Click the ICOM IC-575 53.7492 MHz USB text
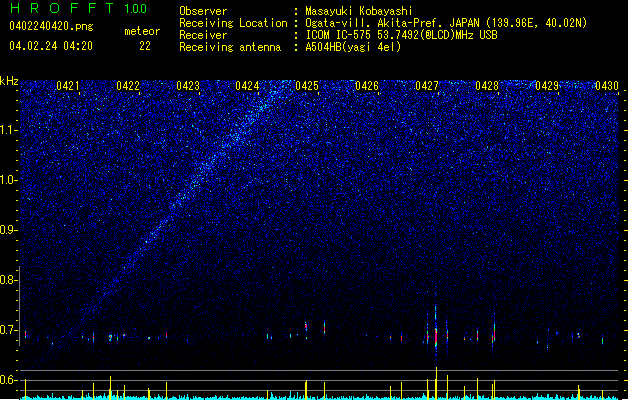The height and width of the screenshot is (400, 629). coord(401,35)
